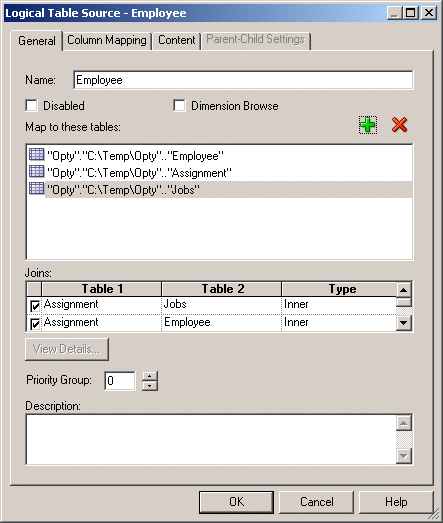Click the Cancel button
The height and width of the screenshot is (523, 443).
[x=317, y=502]
